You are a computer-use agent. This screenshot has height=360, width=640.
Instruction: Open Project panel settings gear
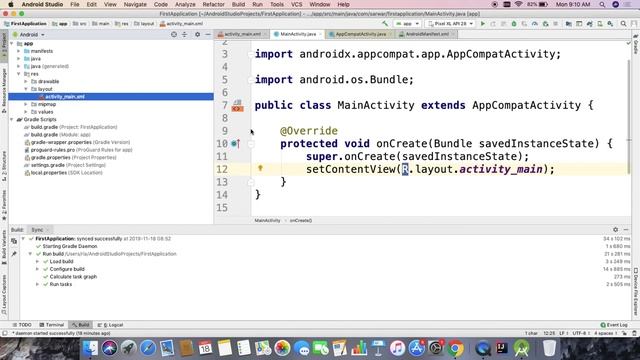(198, 35)
